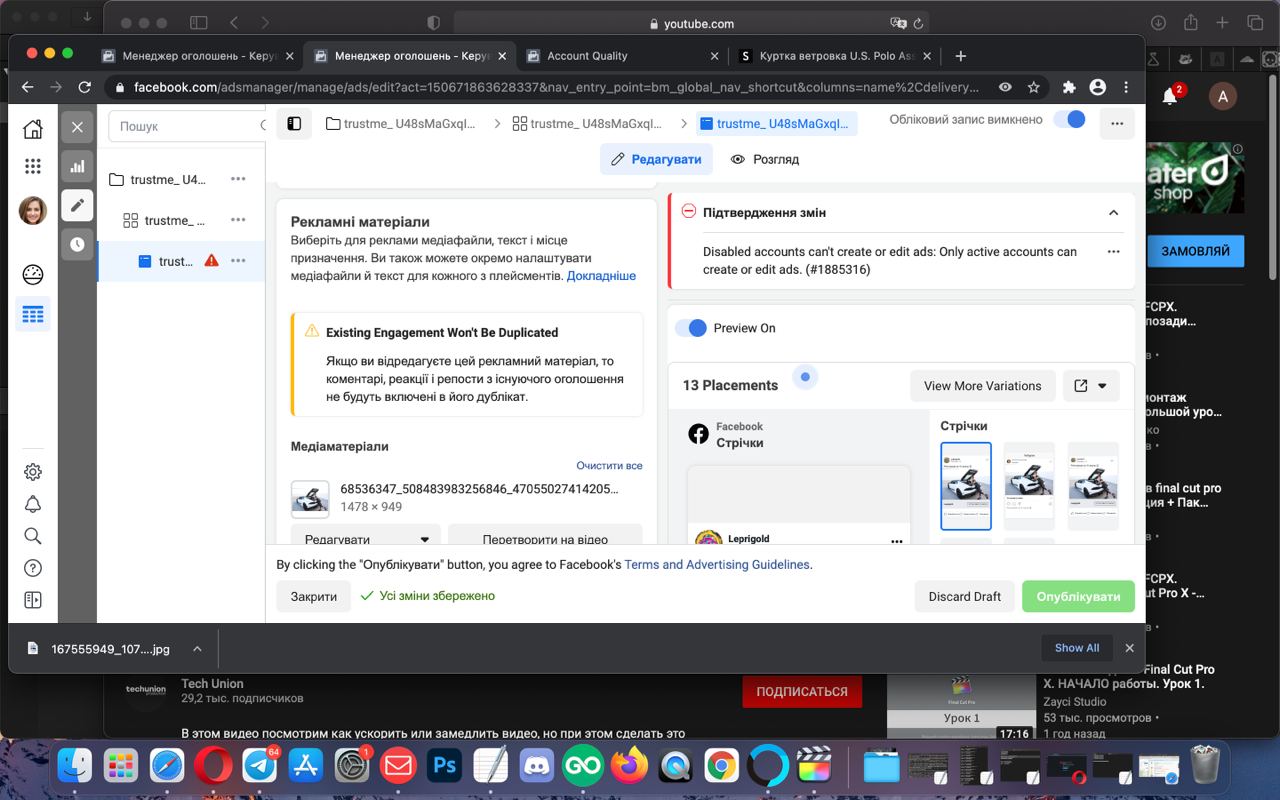Open Chrome three-dot menu
This screenshot has height=800, width=1280.
pos(1126,87)
